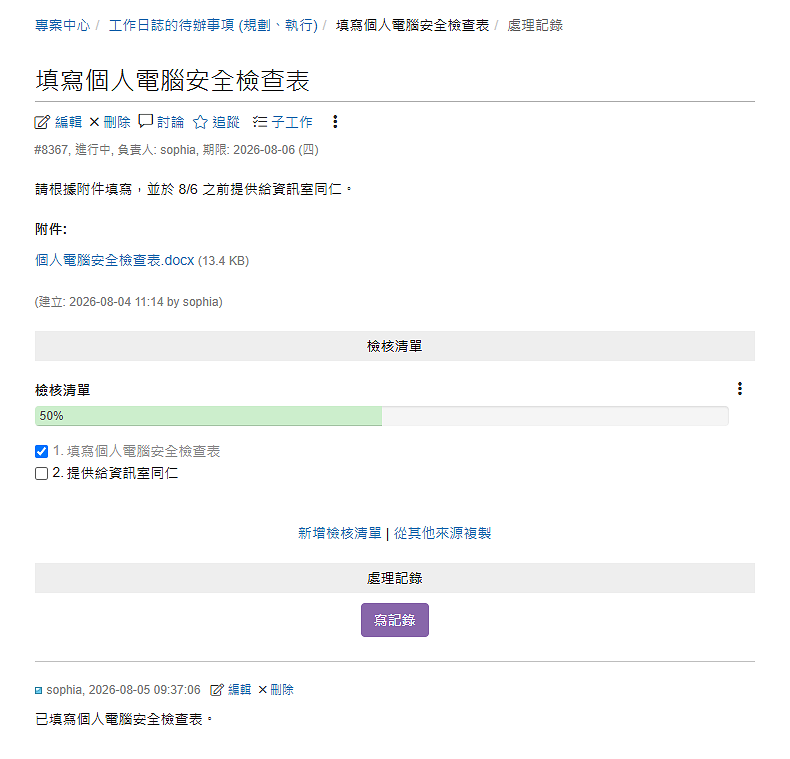The image size is (790, 759).
Task: Check item 2 提供給資訊室同仁
Action: [41, 473]
